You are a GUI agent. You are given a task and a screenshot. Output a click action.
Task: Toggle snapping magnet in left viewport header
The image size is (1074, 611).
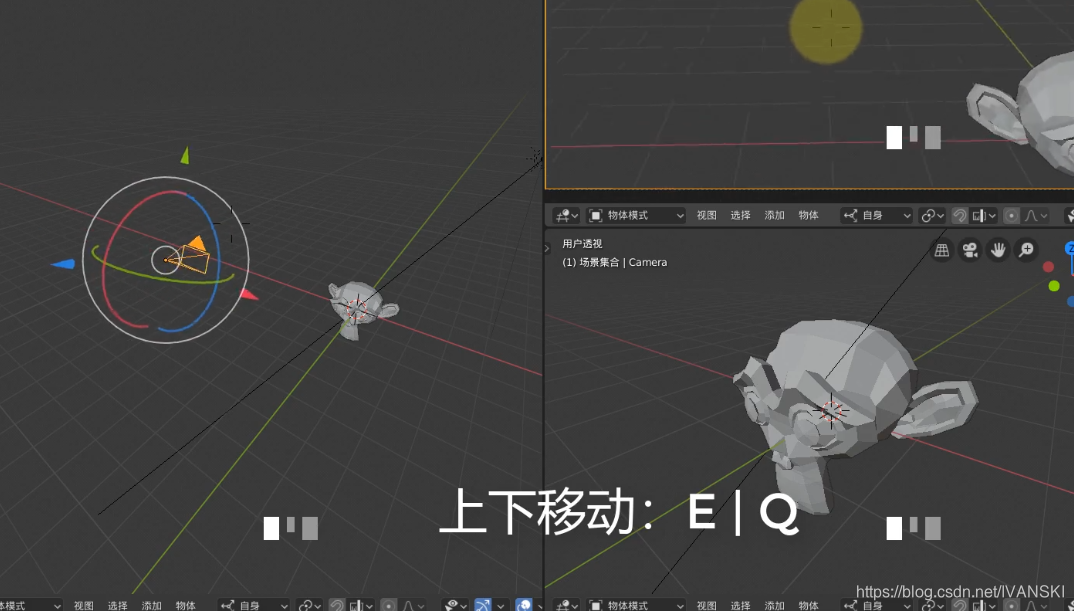point(337,606)
